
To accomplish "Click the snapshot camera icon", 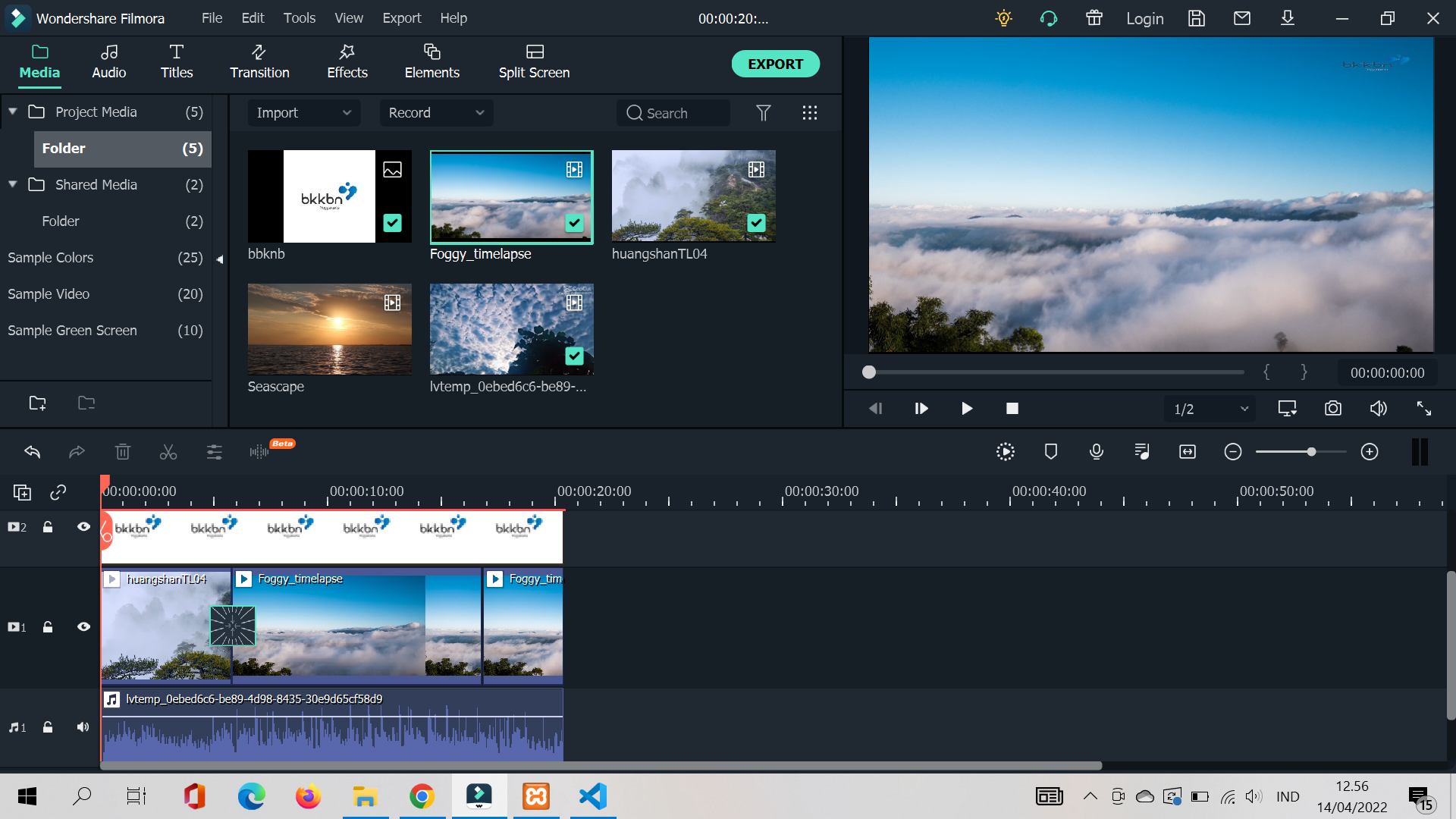I will (x=1332, y=409).
